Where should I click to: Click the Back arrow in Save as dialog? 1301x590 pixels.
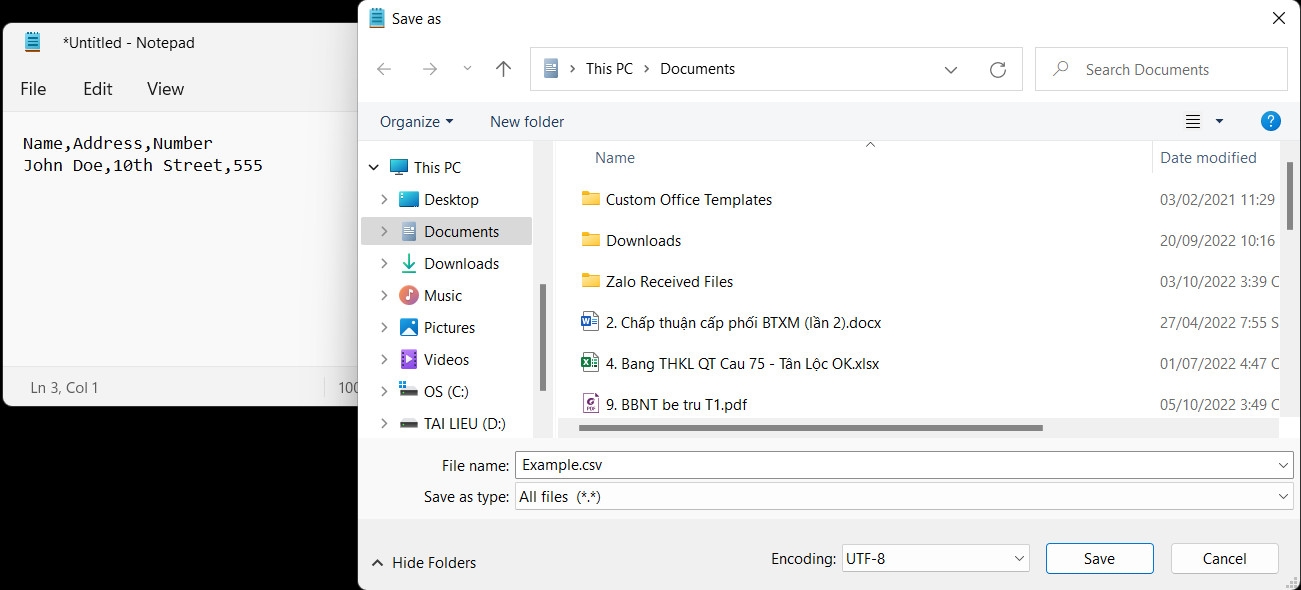[x=384, y=69]
